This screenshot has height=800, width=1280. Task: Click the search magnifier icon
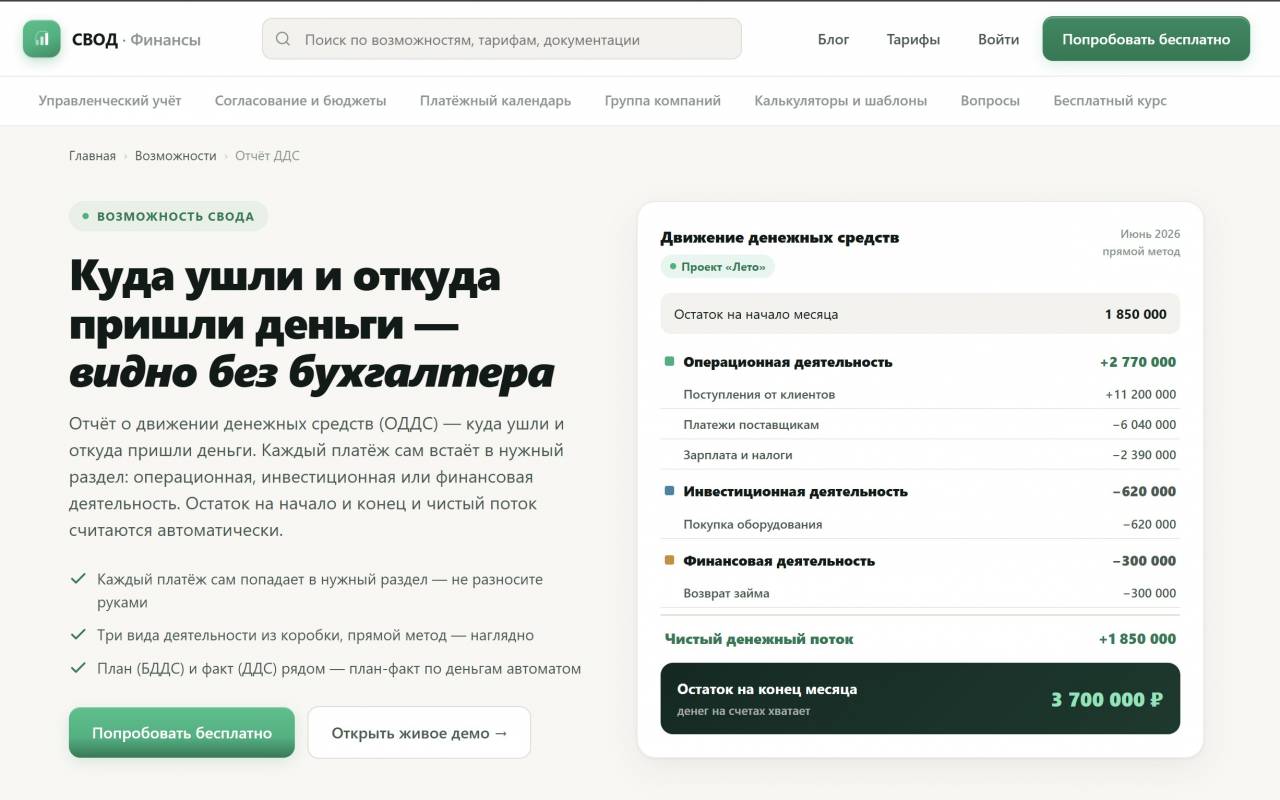coord(283,39)
